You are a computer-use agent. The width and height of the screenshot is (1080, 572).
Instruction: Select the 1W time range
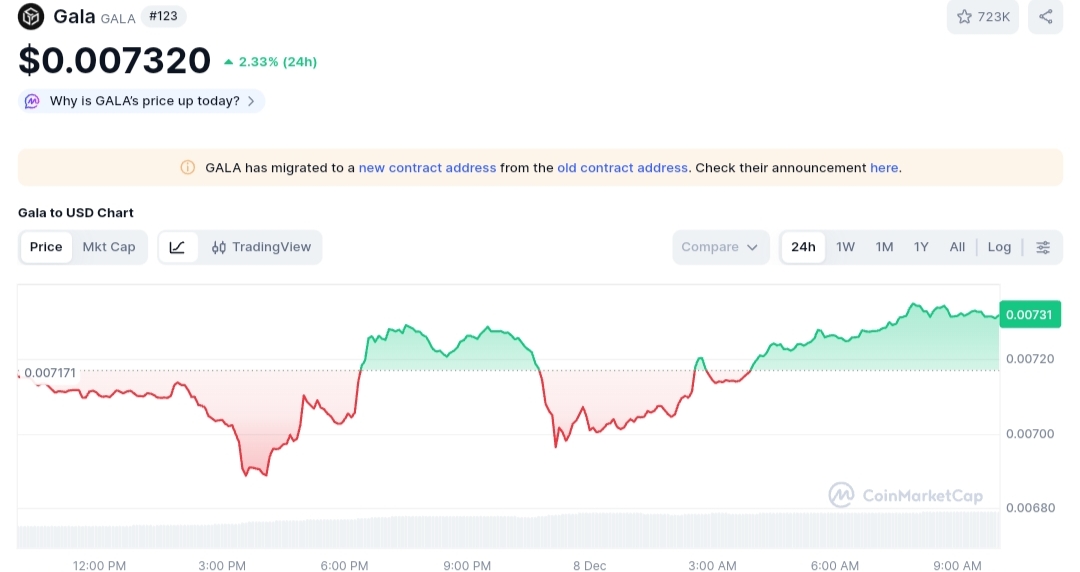coord(845,247)
